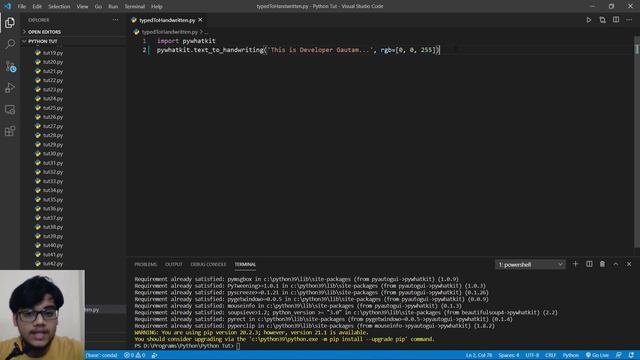
Task: Click the editor vertical scrollbar
Action: (637, 141)
